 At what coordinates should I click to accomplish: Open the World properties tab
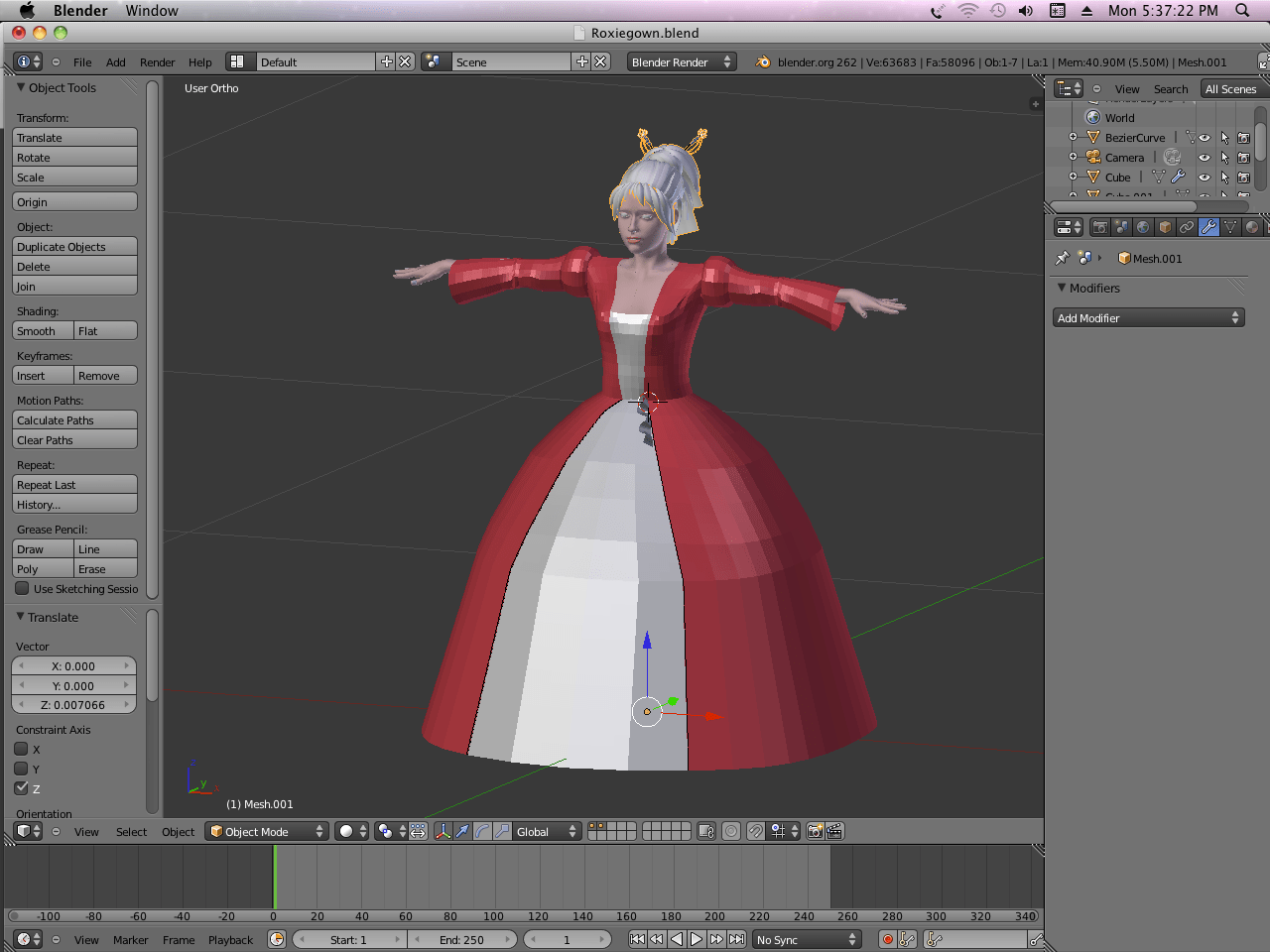1143,227
